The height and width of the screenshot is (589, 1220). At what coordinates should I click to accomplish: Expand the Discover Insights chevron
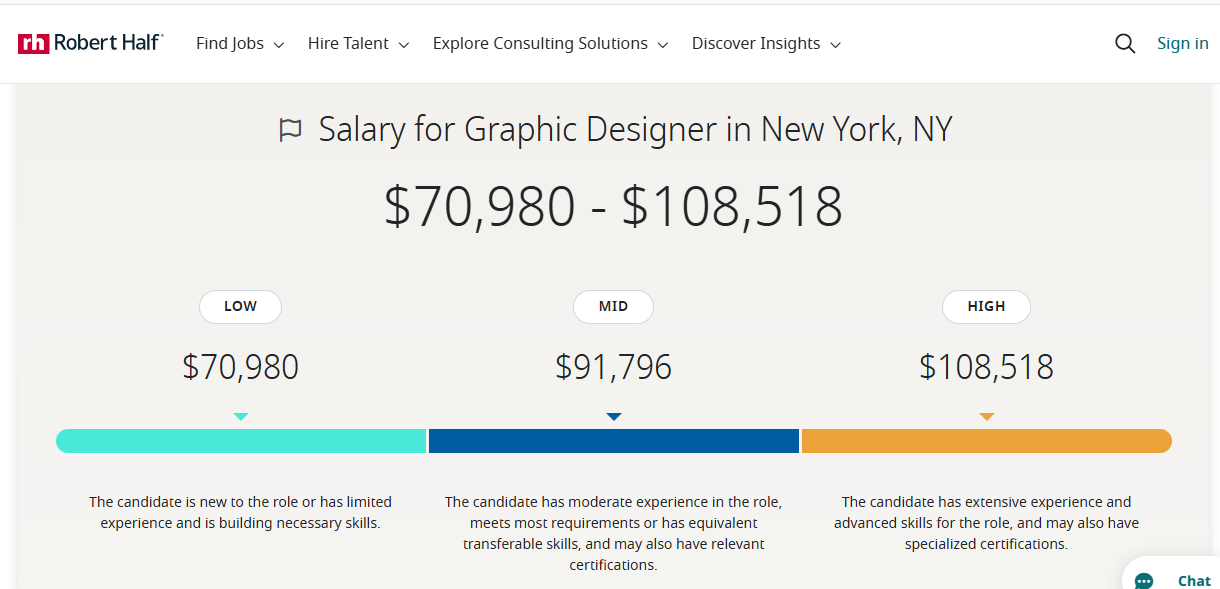click(835, 44)
